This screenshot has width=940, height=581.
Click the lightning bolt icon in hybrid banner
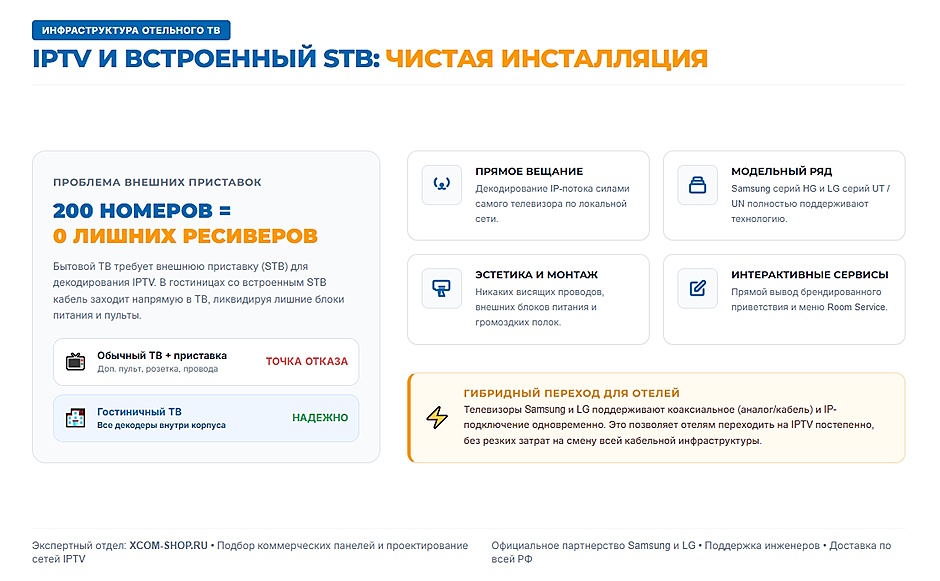click(x=437, y=417)
